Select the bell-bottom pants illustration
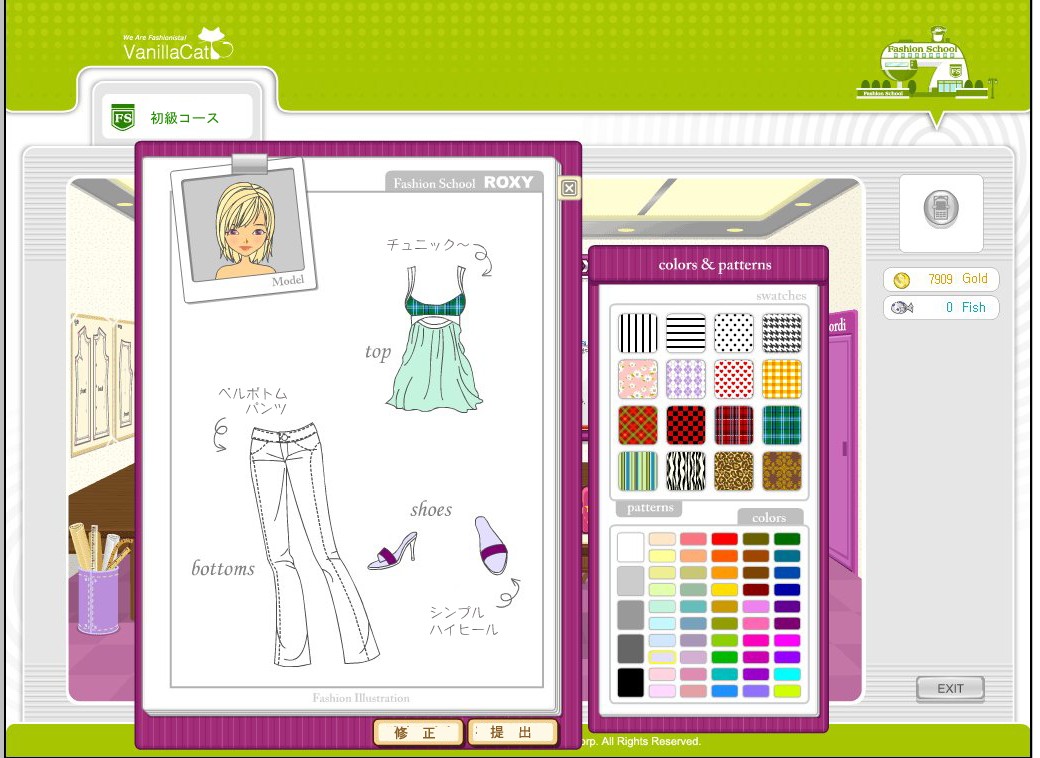This screenshot has height=758, width=1040. [312, 544]
